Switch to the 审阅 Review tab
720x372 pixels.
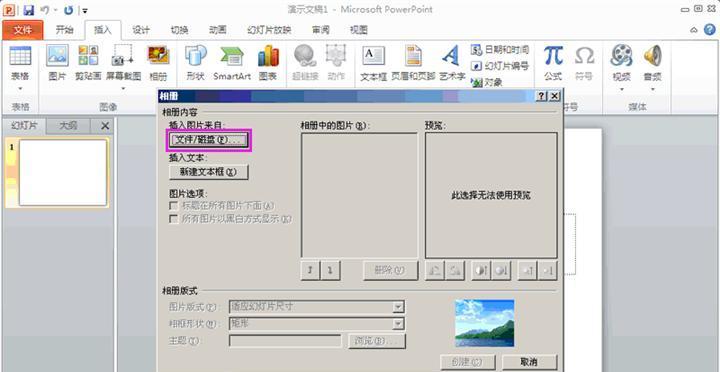[321, 30]
